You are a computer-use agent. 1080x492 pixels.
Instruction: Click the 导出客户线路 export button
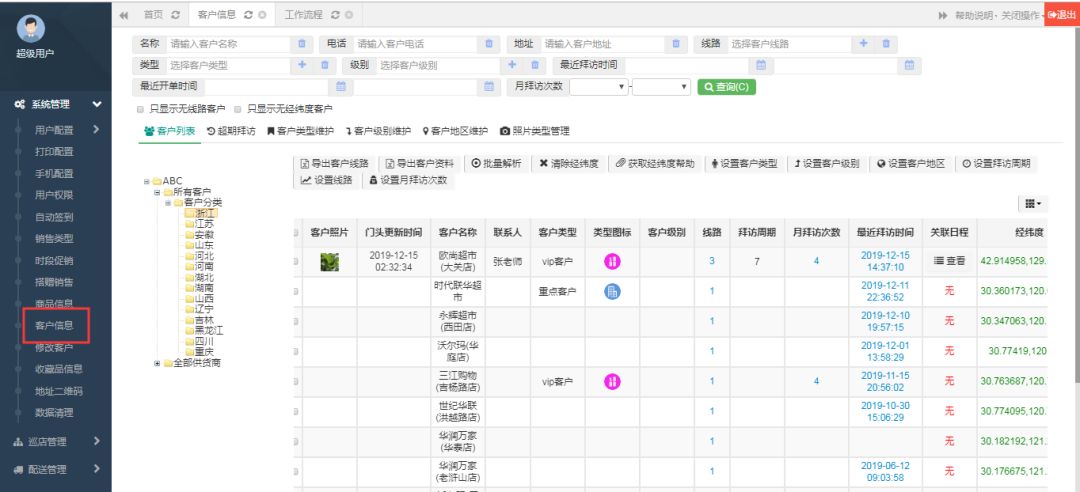335,163
